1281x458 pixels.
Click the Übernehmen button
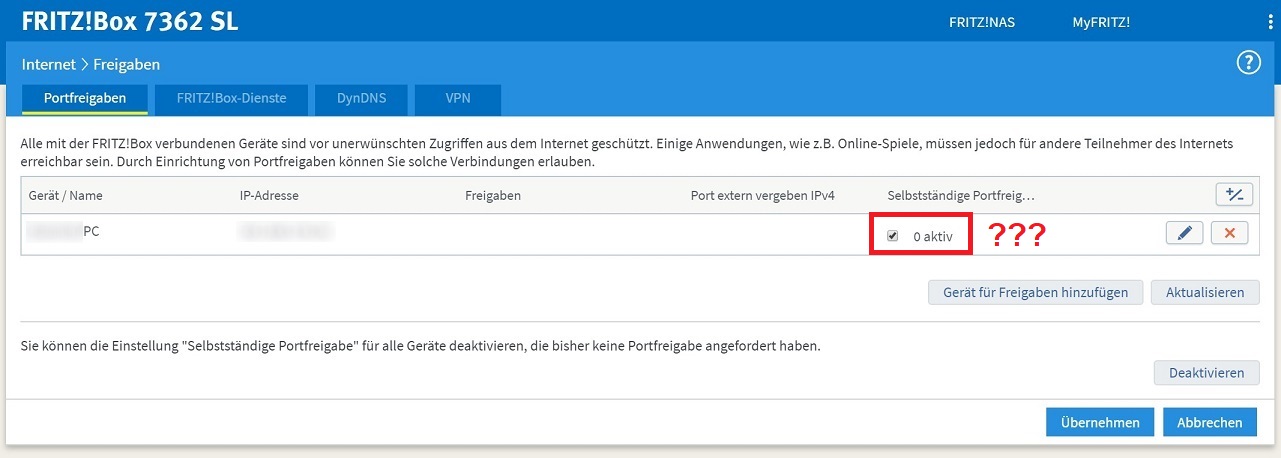click(x=1100, y=422)
